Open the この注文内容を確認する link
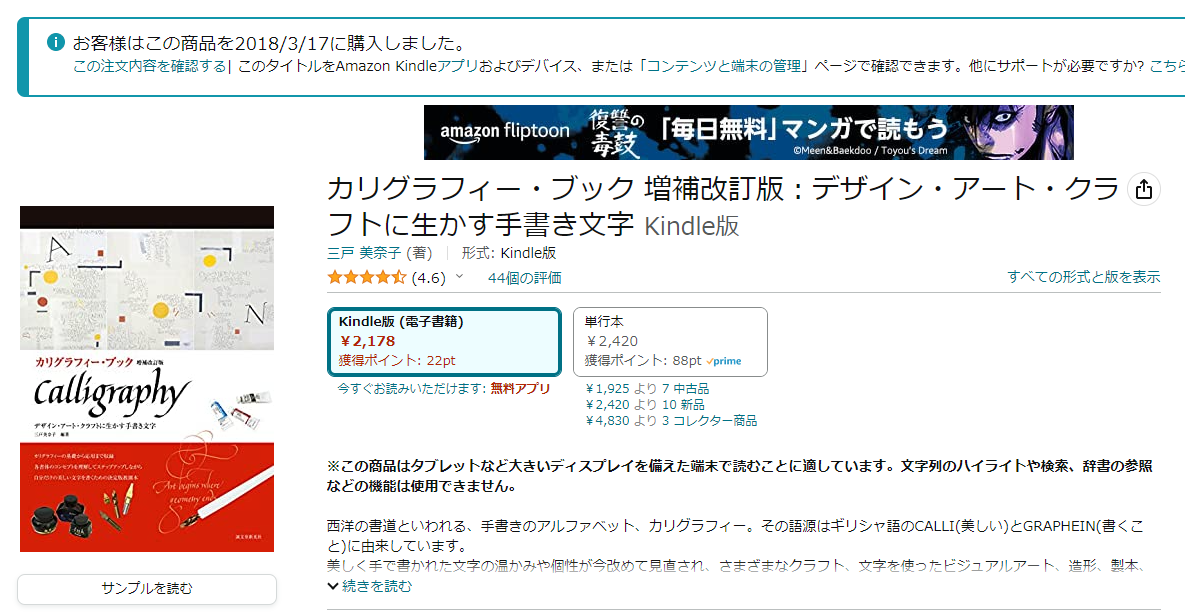 [150, 66]
